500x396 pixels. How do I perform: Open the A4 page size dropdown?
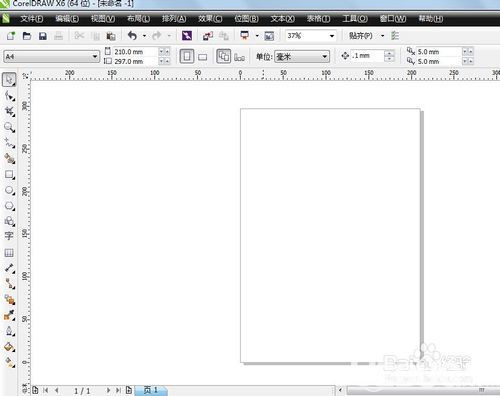pyautogui.click(x=95, y=57)
